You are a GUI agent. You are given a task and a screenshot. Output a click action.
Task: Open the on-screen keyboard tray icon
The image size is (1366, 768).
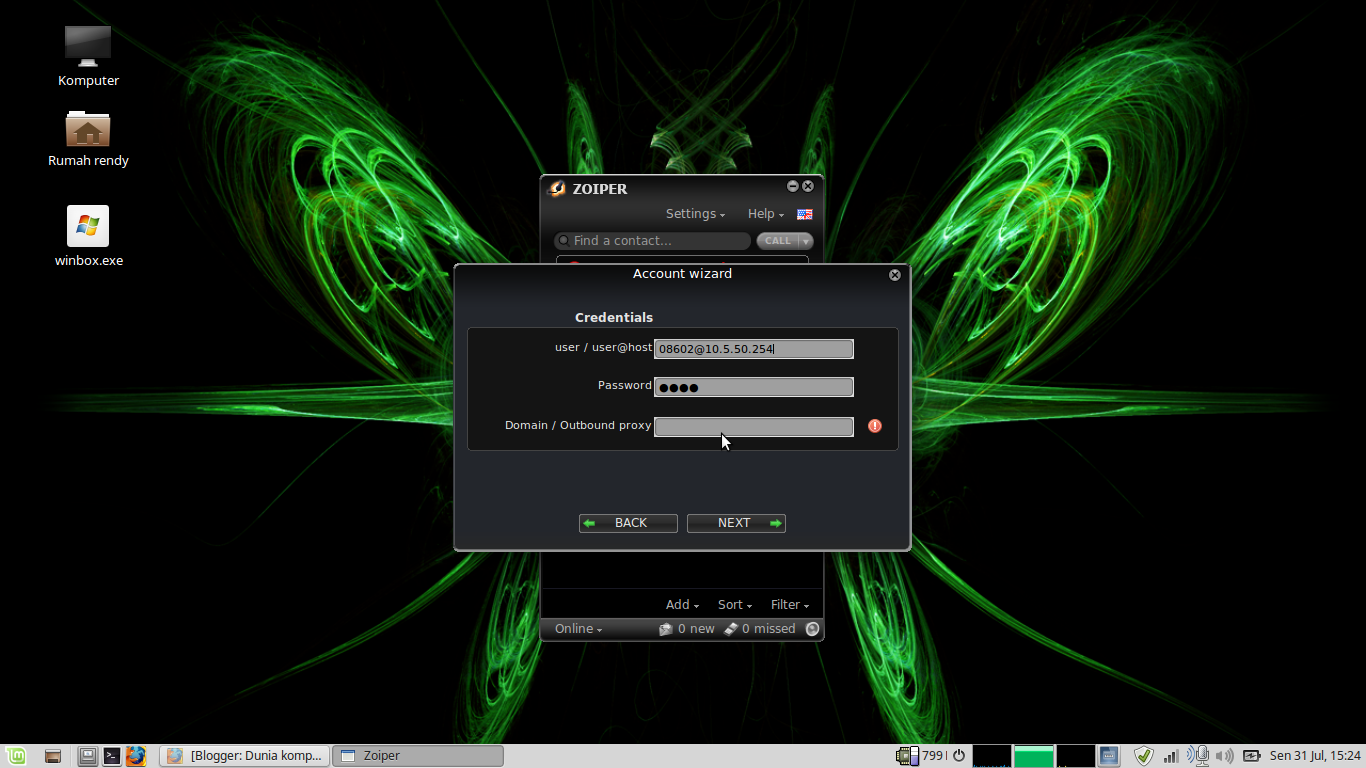coord(1108,756)
